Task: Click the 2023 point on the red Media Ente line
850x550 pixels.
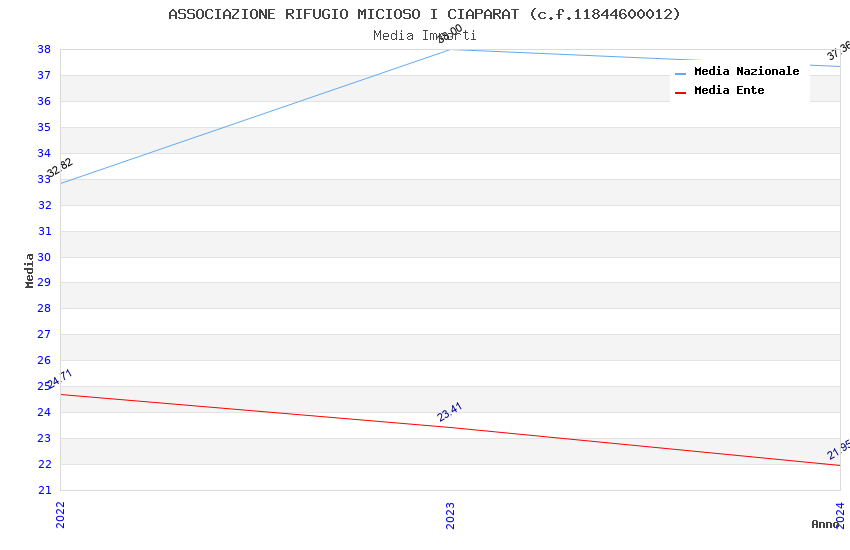Action: tap(450, 428)
